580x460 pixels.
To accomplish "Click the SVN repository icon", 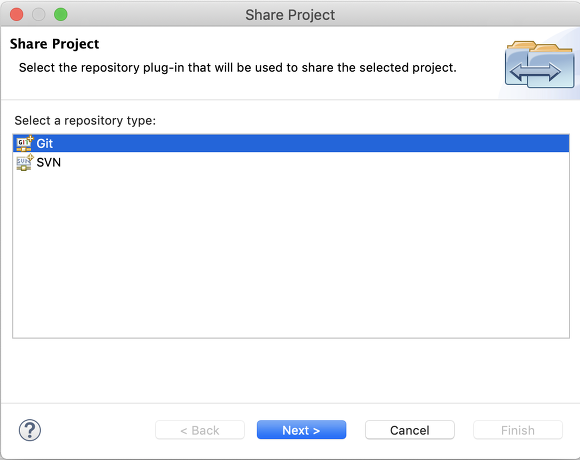I will (24, 162).
